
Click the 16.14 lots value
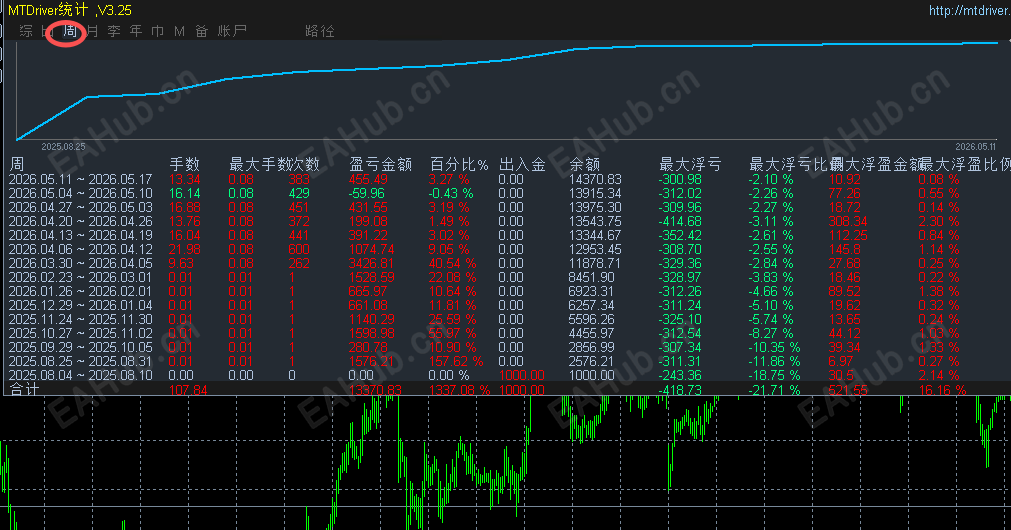tap(184, 193)
